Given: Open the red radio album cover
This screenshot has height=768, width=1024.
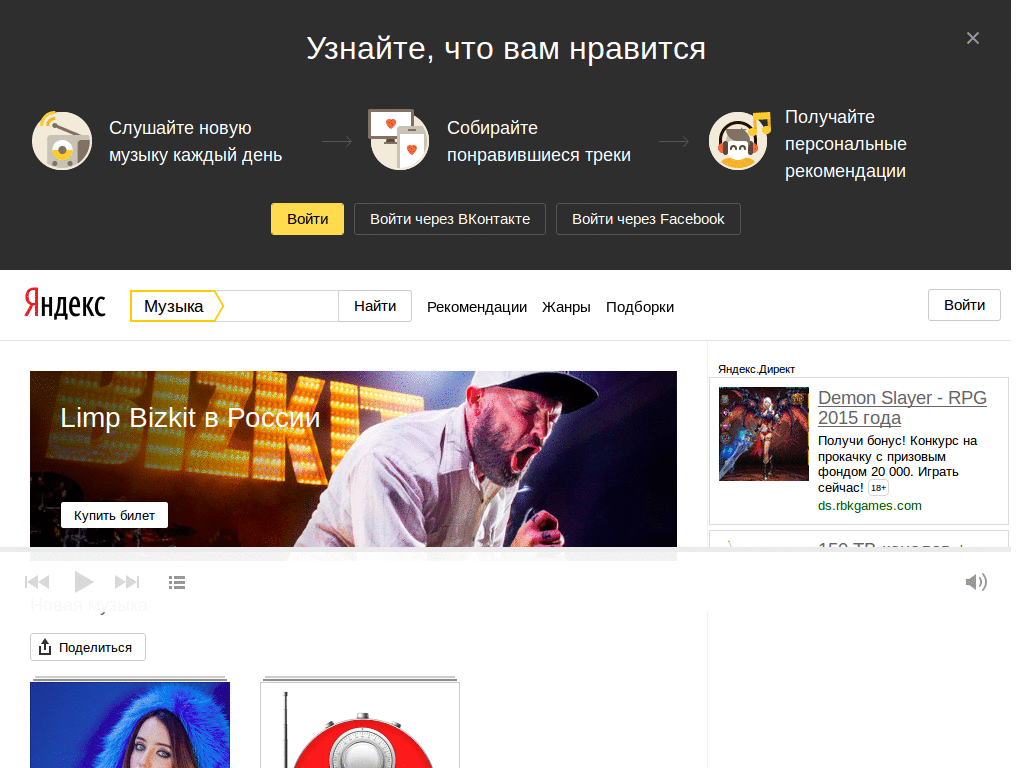Looking at the screenshot, I should [x=360, y=725].
